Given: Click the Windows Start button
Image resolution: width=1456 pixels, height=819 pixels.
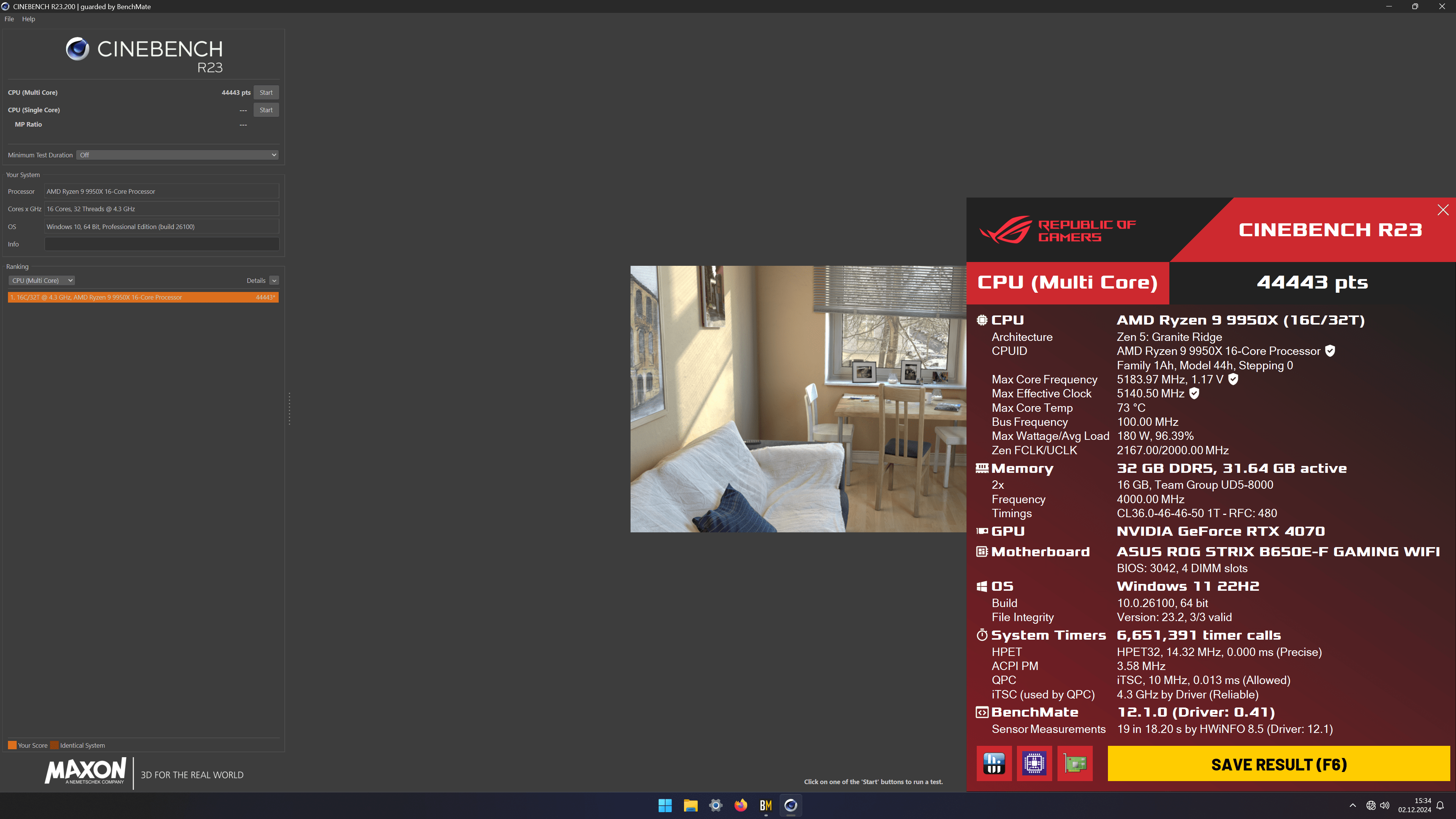Looking at the screenshot, I should point(665,805).
